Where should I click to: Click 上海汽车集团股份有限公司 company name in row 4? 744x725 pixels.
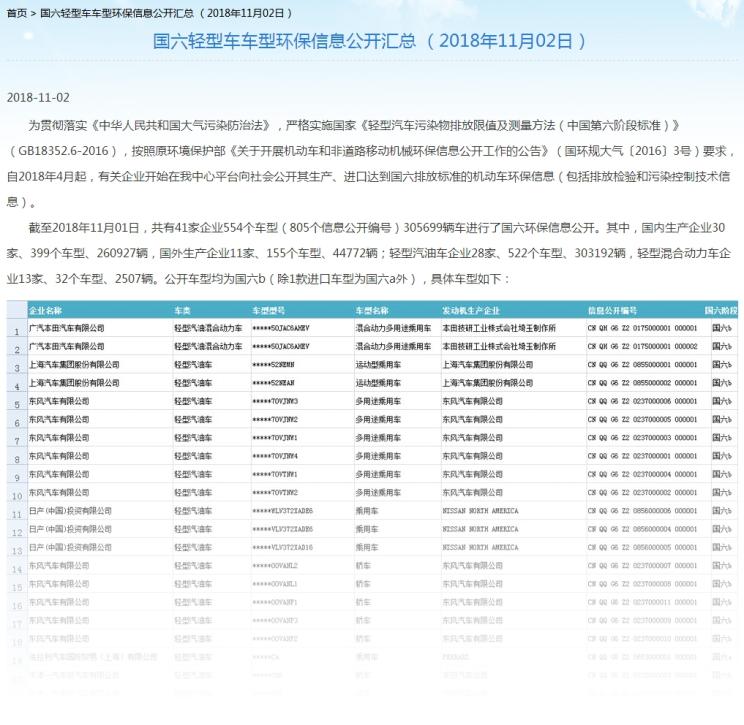pyautogui.click(x=74, y=383)
